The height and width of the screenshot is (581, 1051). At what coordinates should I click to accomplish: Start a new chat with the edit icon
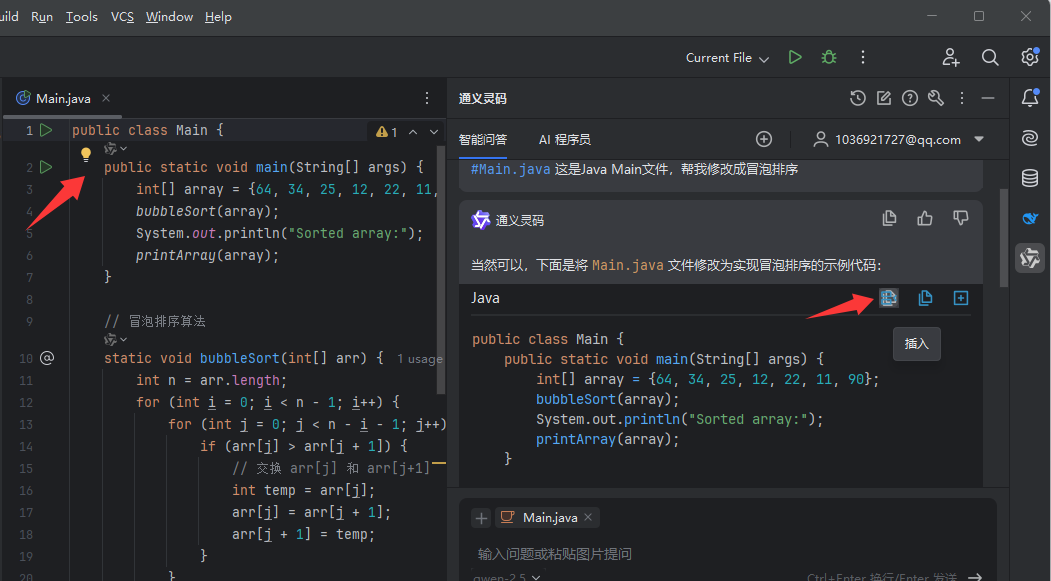click(883, 98)
